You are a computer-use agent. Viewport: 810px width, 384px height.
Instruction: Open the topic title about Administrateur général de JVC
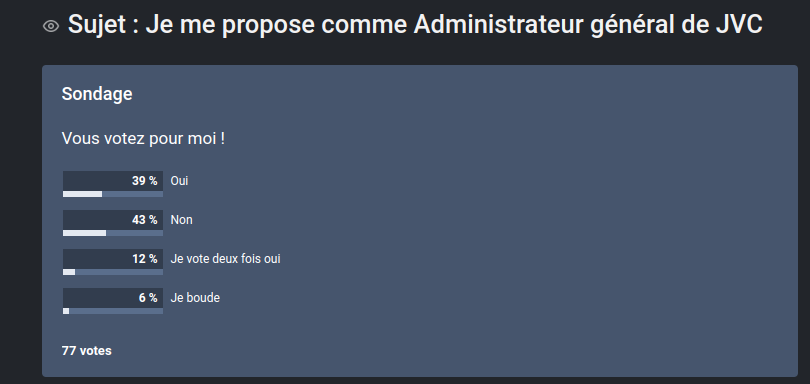[415, 24]
